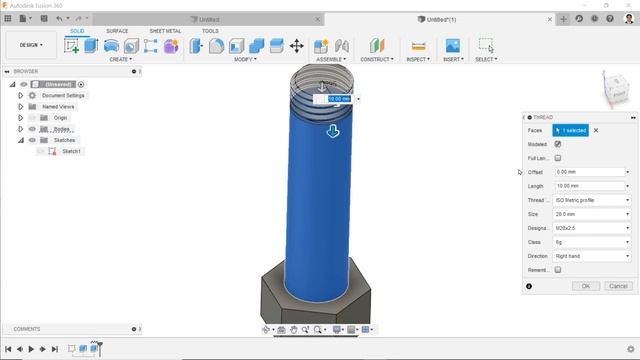Switch to the SHEET METAL tab
Screen dimensions: 640x360
[x=165, y=31]
